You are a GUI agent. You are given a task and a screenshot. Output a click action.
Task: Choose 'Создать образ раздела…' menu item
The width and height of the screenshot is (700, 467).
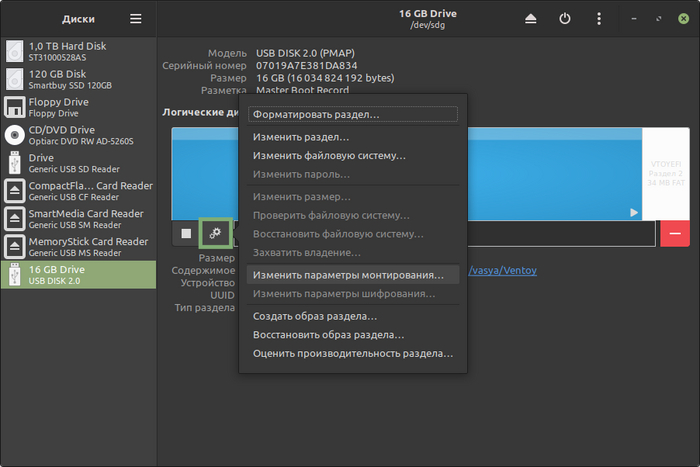click(315, 316)
